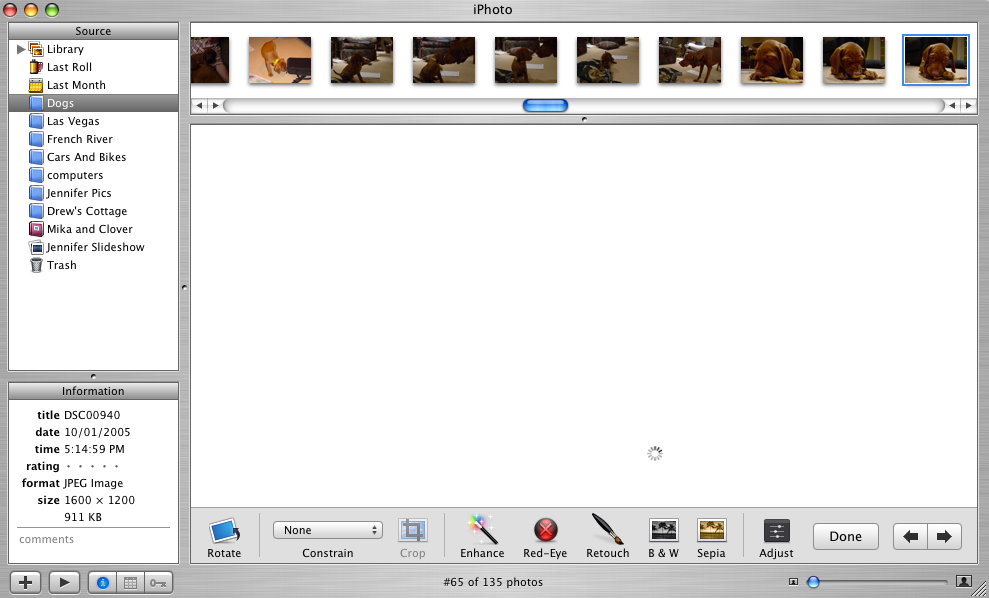Image resolution: width=989 pixels, height=598 pixels.
Task: Click the status text #65 of 135 photos
Action: (x=493, y=582)
